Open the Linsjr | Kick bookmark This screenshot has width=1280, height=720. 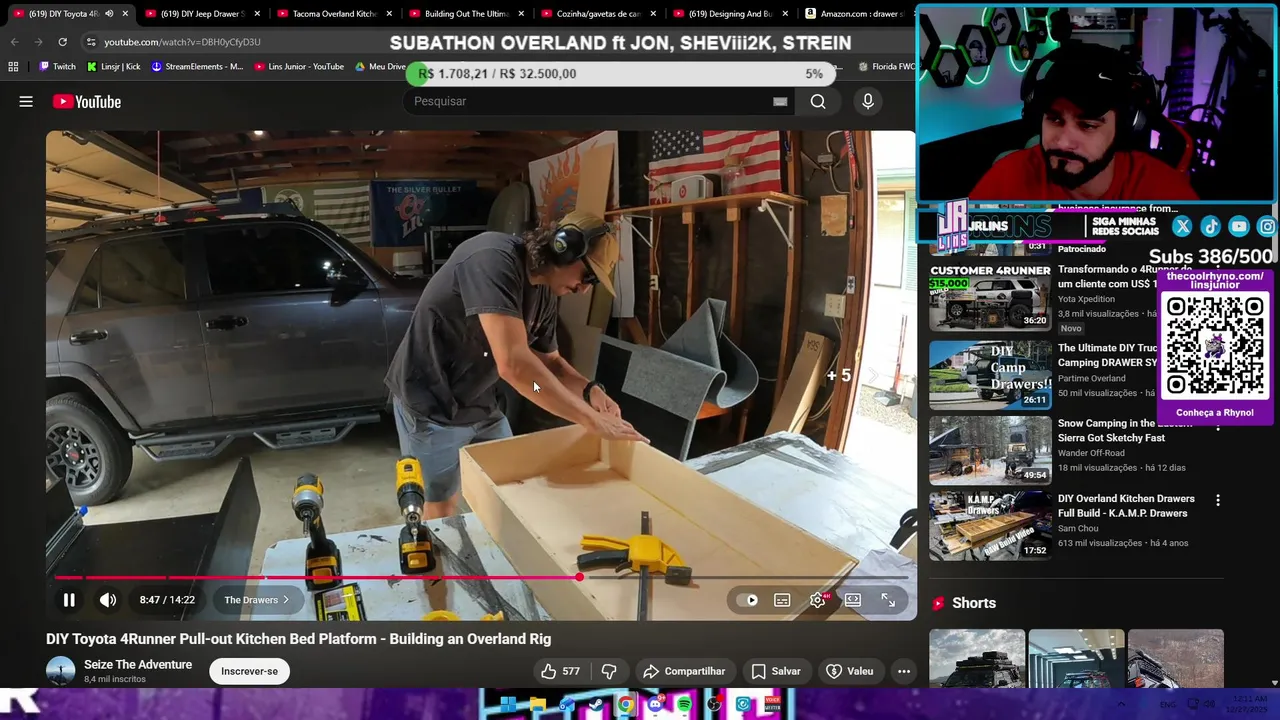(x=114, y=67)
